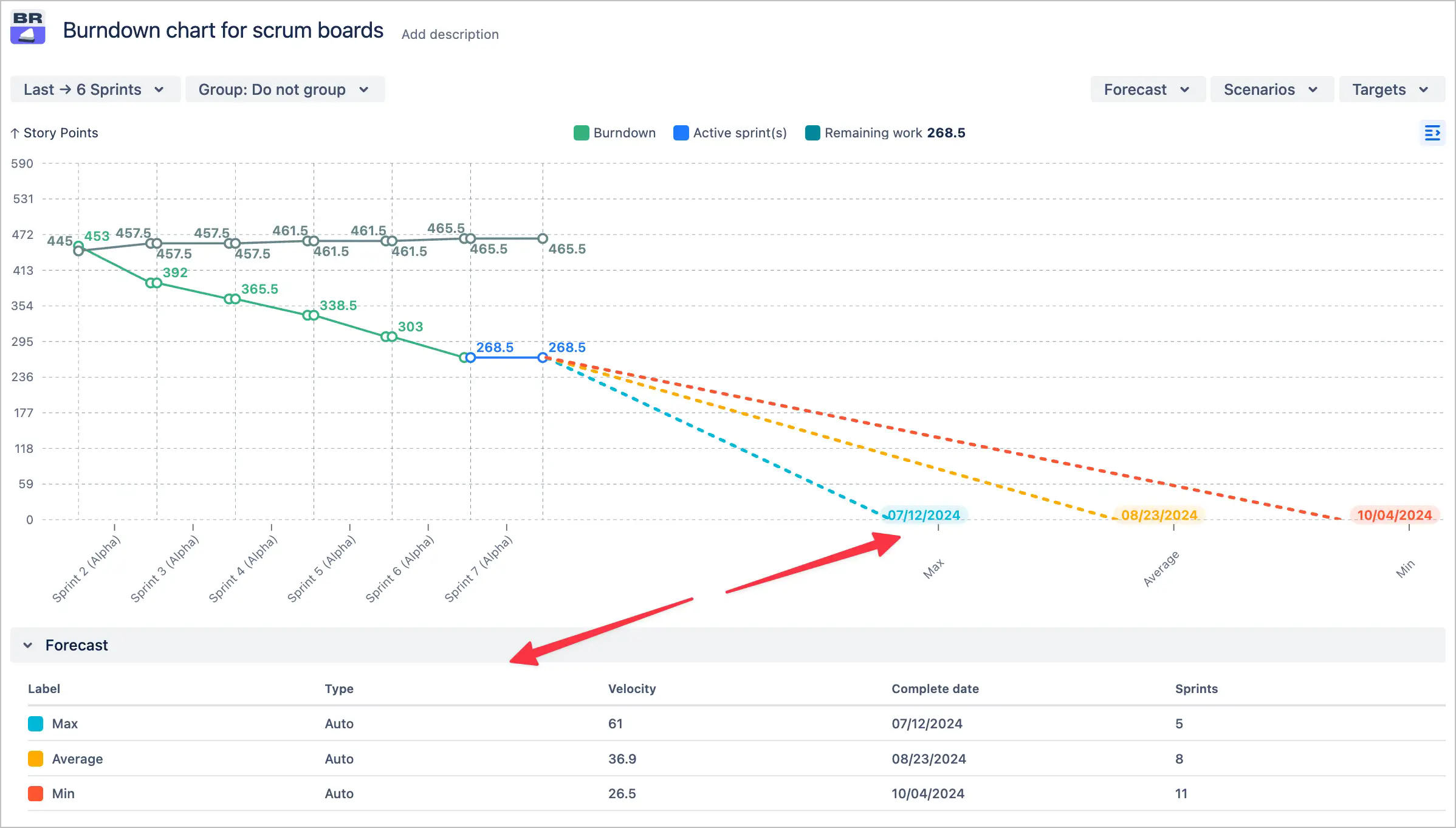The width and height of the screenshot is (1456, 828).
Task: Click the sprints count 11 in Min row
Action: [x=1181, y=793]
